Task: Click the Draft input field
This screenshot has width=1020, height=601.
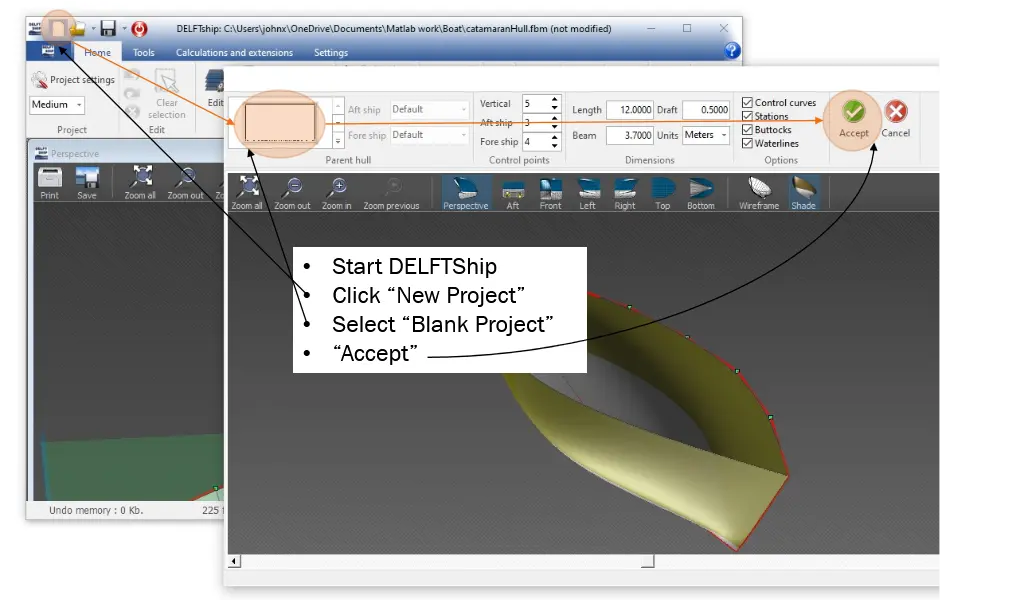Action: [x=706, y=110]
